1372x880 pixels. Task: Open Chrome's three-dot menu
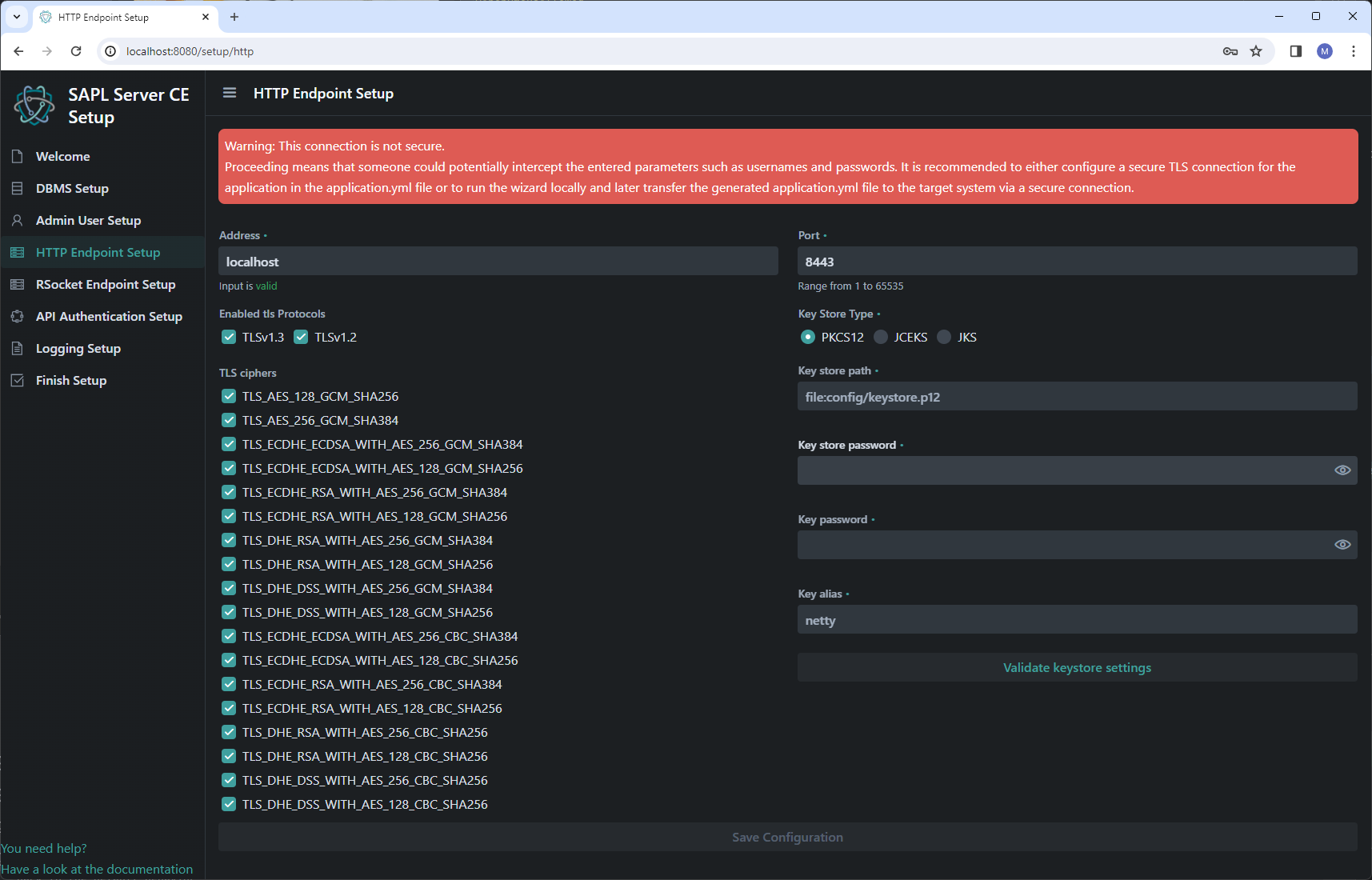[x=1354, y=51]
